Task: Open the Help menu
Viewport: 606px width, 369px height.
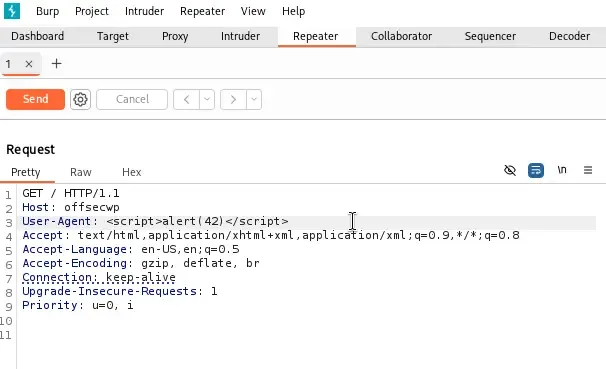Action: pos(293,11)
